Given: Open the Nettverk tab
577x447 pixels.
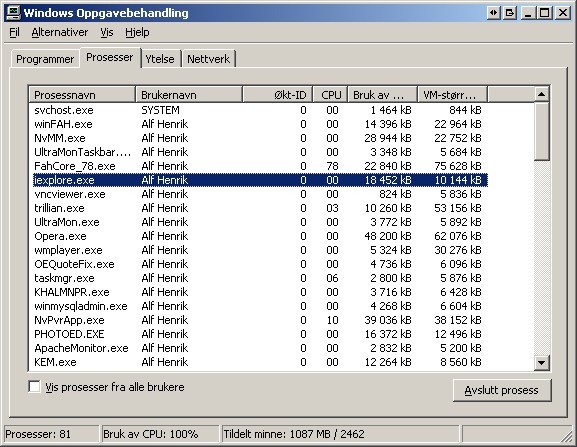Looking at the screenshot, I should point(208,59).
